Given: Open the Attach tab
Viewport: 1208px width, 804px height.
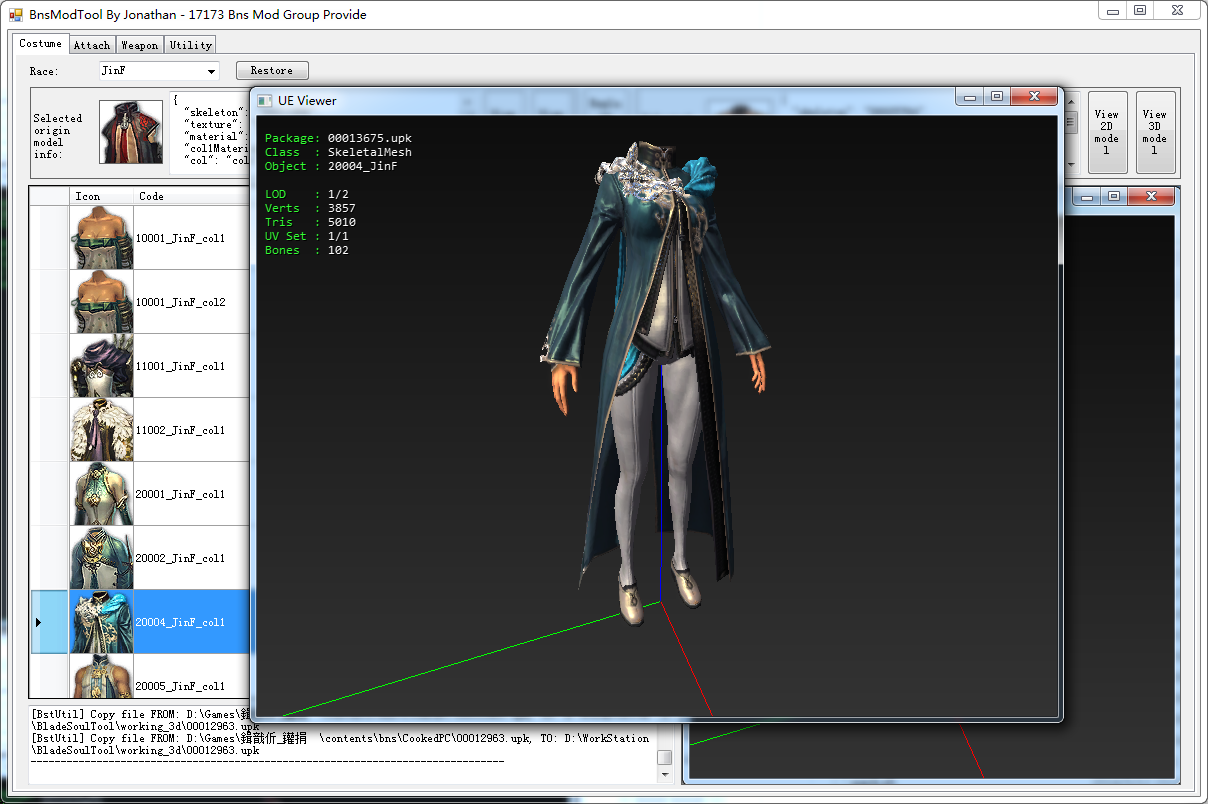Looking at the screenshot, I should 92,45.
